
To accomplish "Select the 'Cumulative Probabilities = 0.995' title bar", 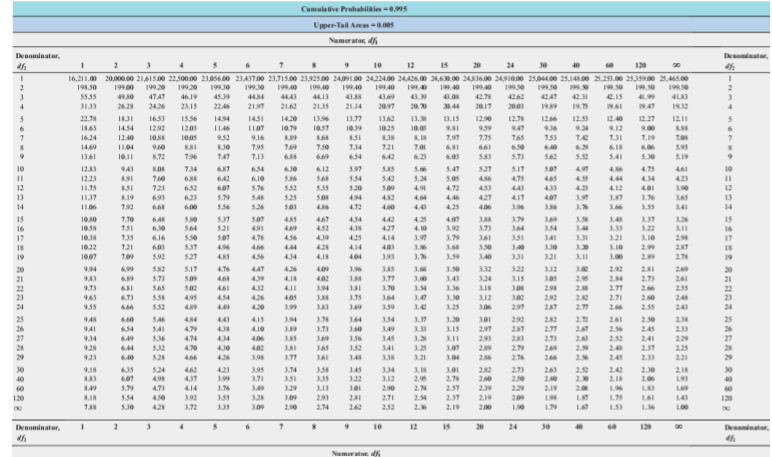I will click(x=391, y=9).
